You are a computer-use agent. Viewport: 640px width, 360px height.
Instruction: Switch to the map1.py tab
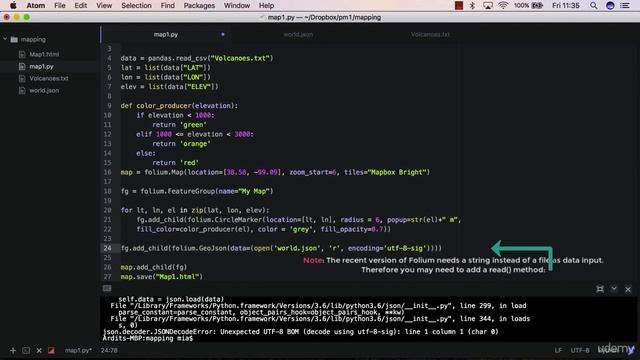click(x=166, y=35)
